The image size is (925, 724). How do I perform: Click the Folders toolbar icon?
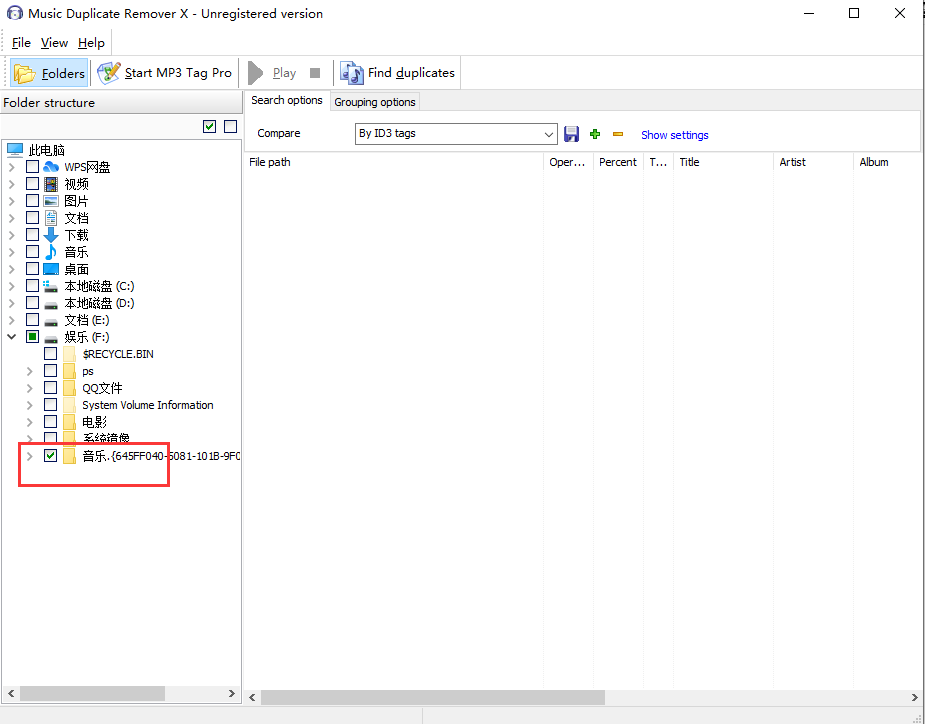pyautogui.click(x=49, y=73)
